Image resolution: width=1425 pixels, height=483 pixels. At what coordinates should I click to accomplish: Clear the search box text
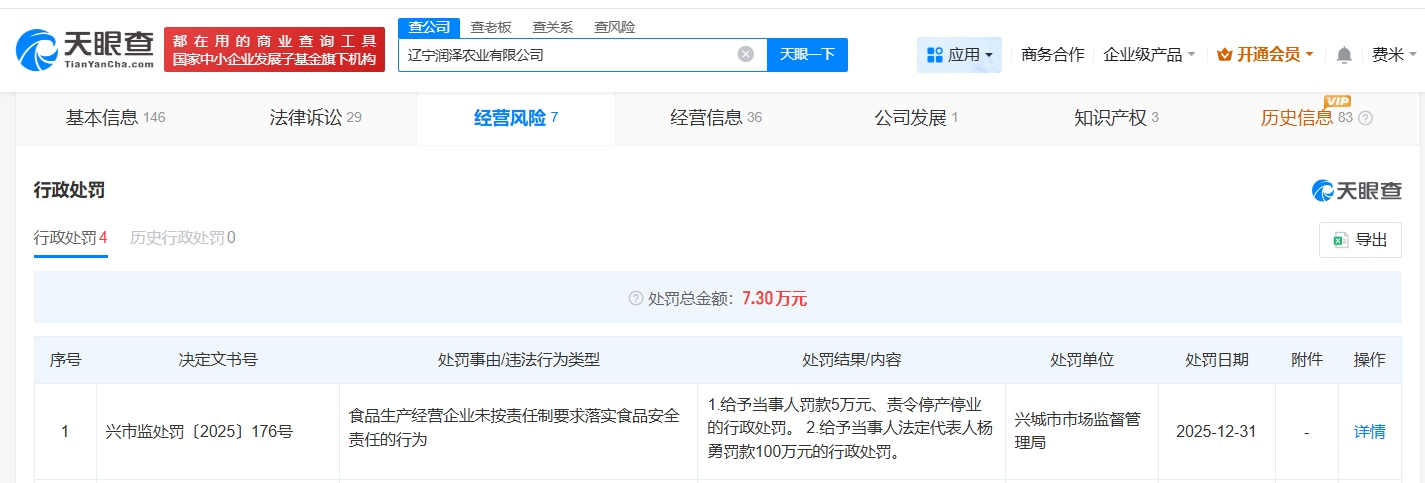point(745,54)
